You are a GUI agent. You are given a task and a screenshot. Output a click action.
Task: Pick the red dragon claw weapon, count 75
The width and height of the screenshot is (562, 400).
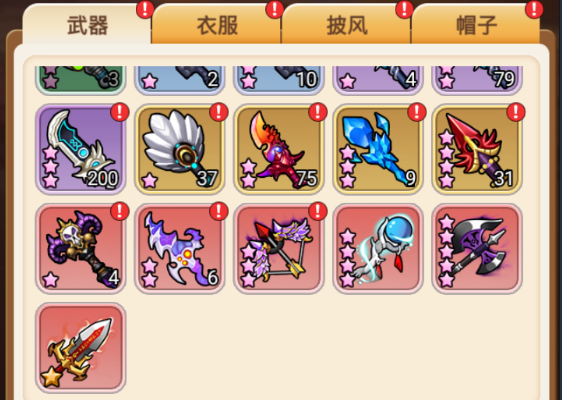279,149
